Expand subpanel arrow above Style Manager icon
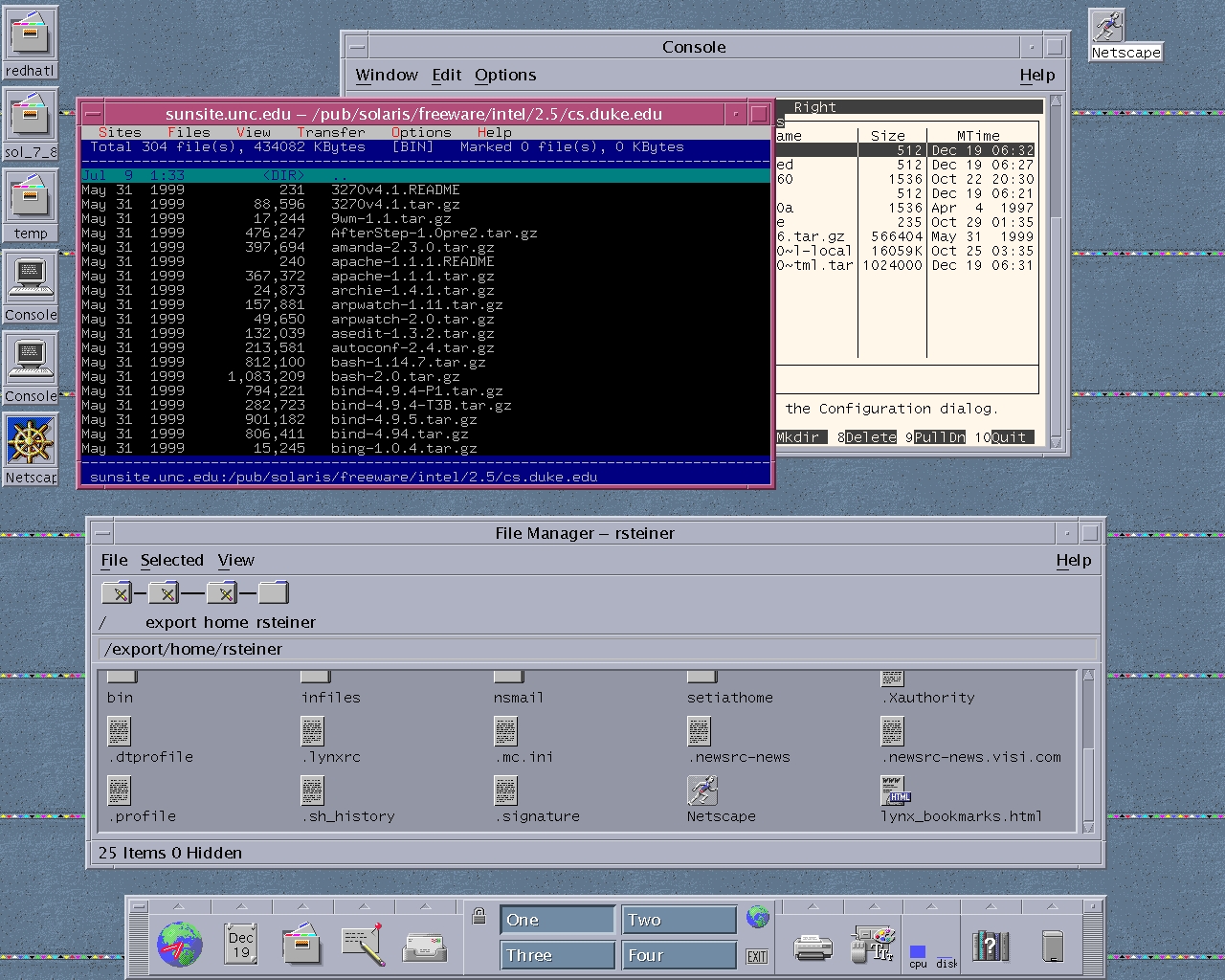 [x=873, y=906]
